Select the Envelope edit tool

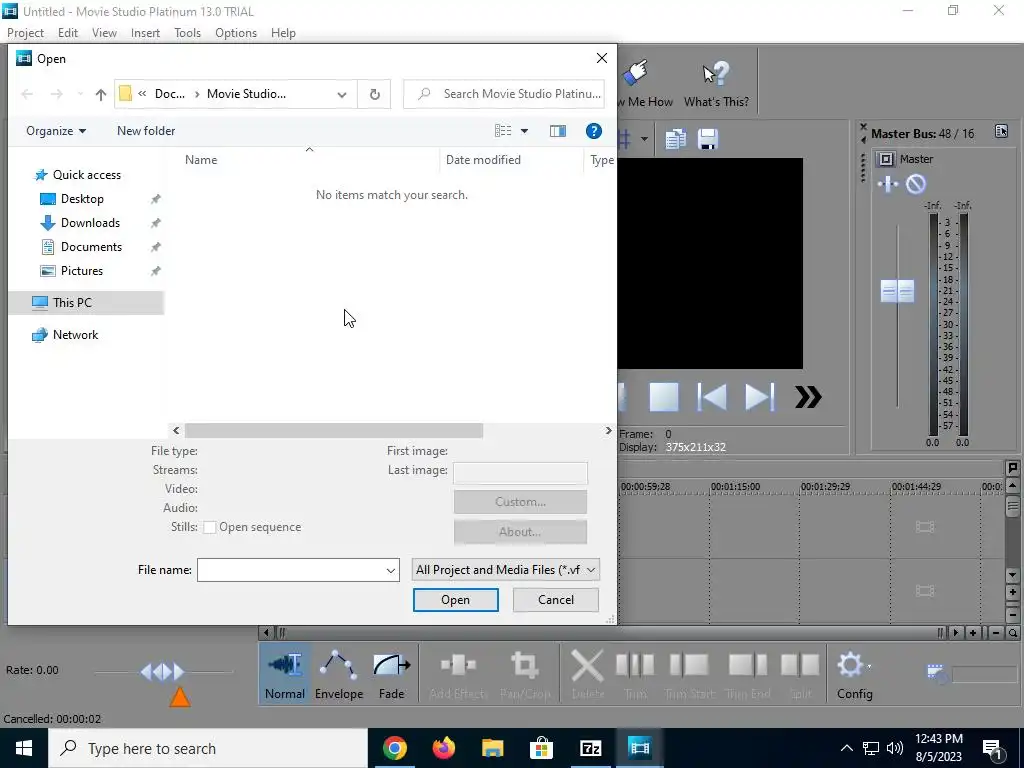(x=339, y=675)
